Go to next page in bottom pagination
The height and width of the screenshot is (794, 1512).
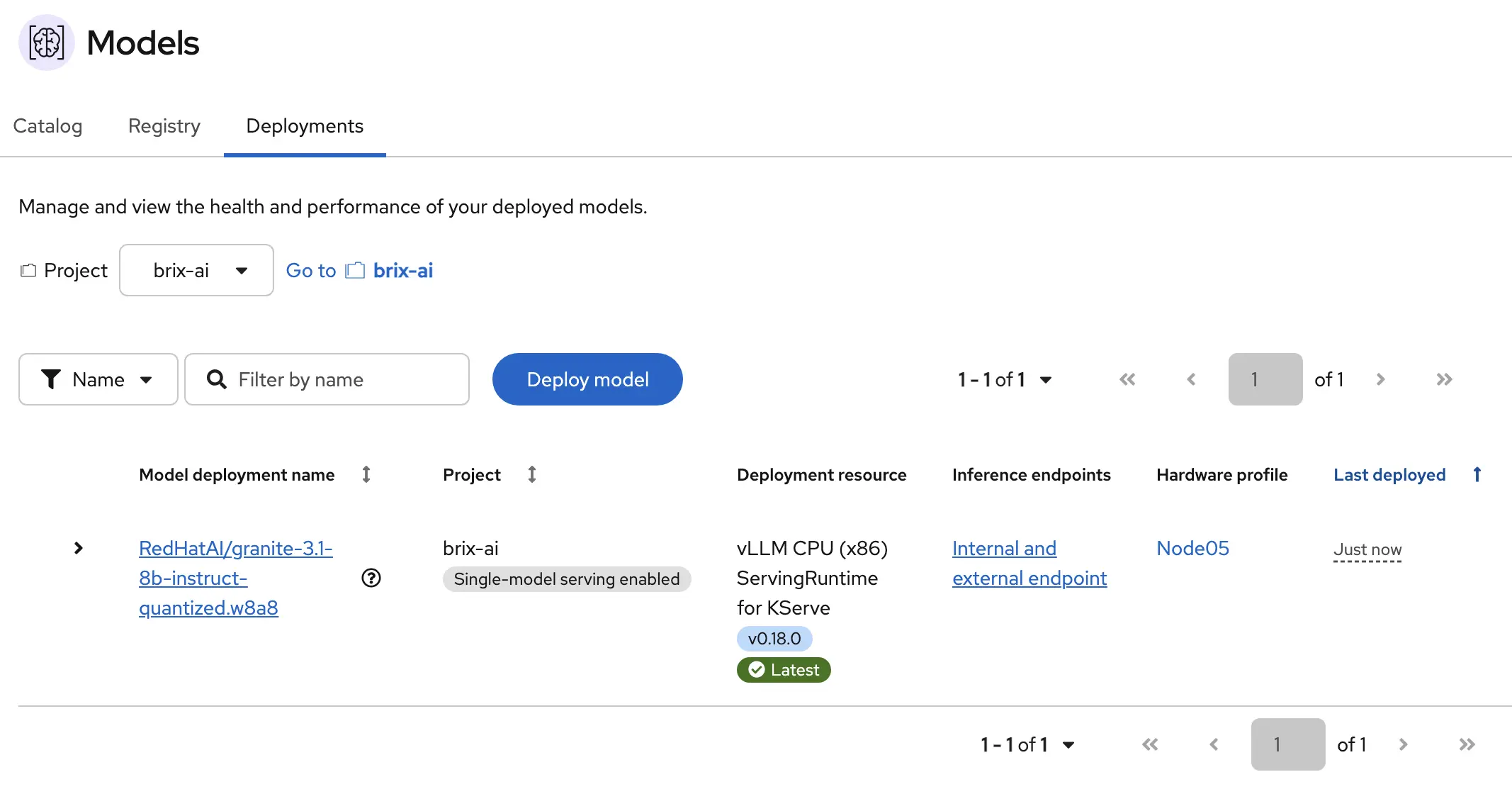(x=1403, y=744)
